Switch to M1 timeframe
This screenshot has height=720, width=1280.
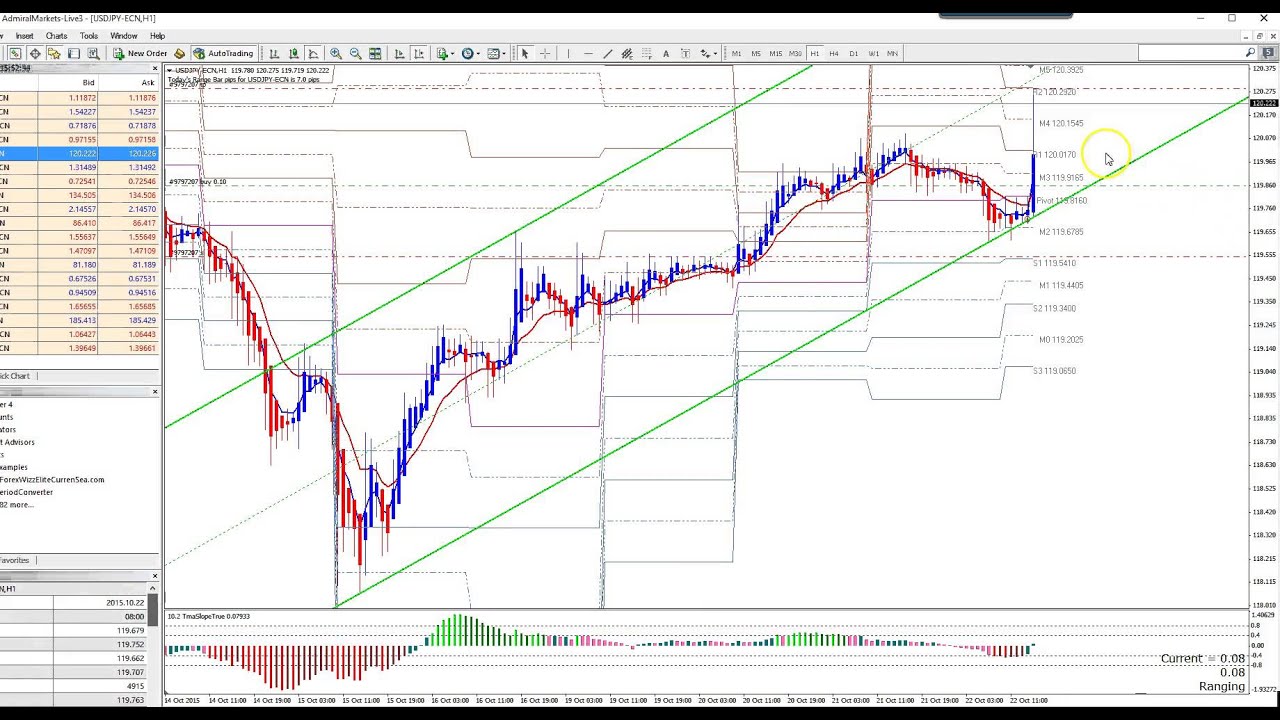736,53
